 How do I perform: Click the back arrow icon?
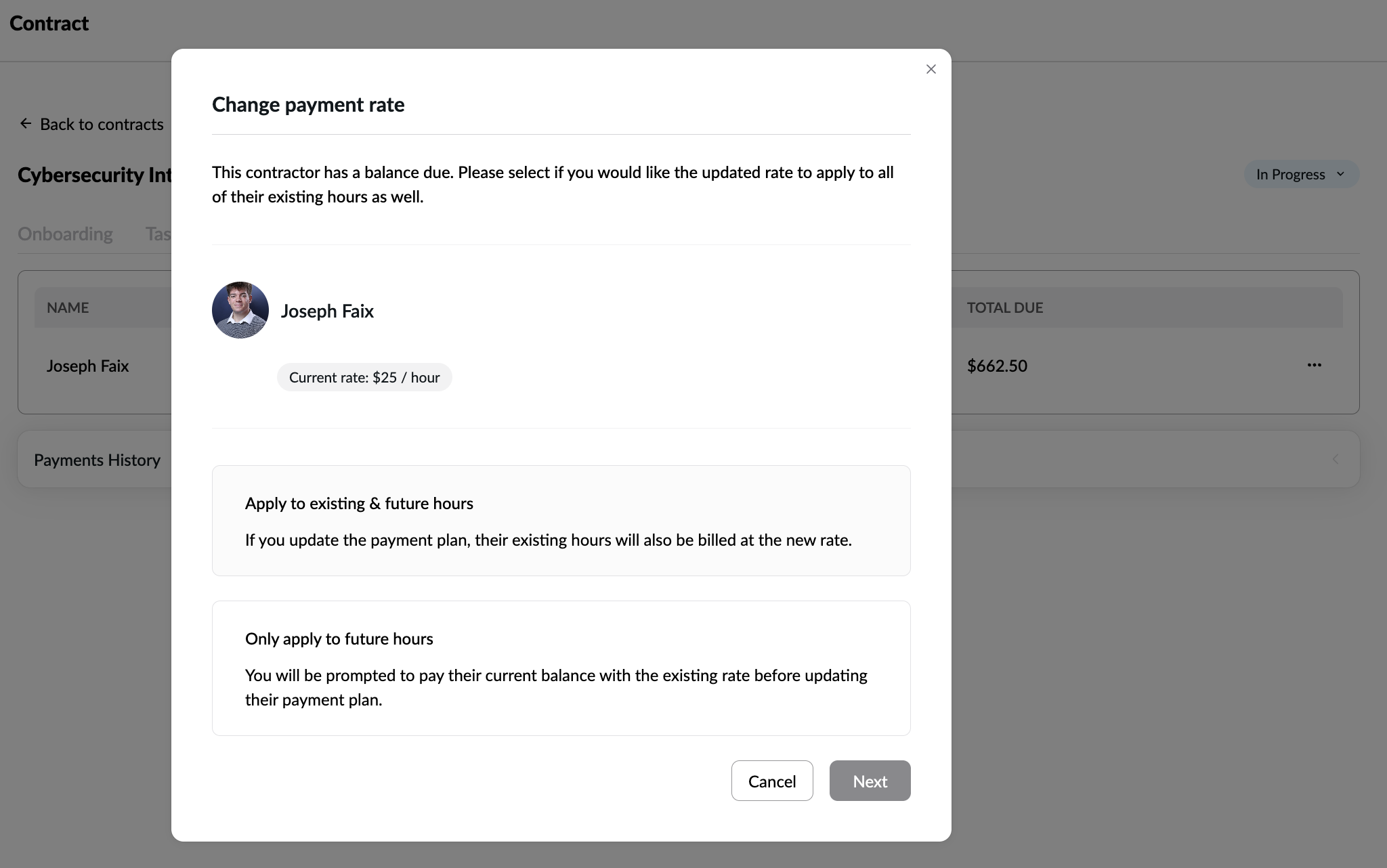click(26, 123)
